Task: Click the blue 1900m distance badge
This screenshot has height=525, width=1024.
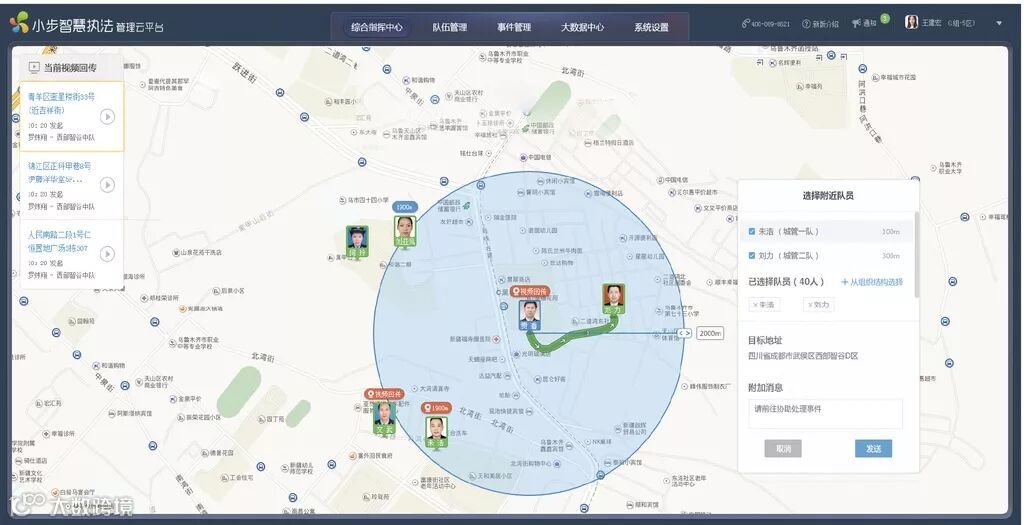Action: point(404,207)
